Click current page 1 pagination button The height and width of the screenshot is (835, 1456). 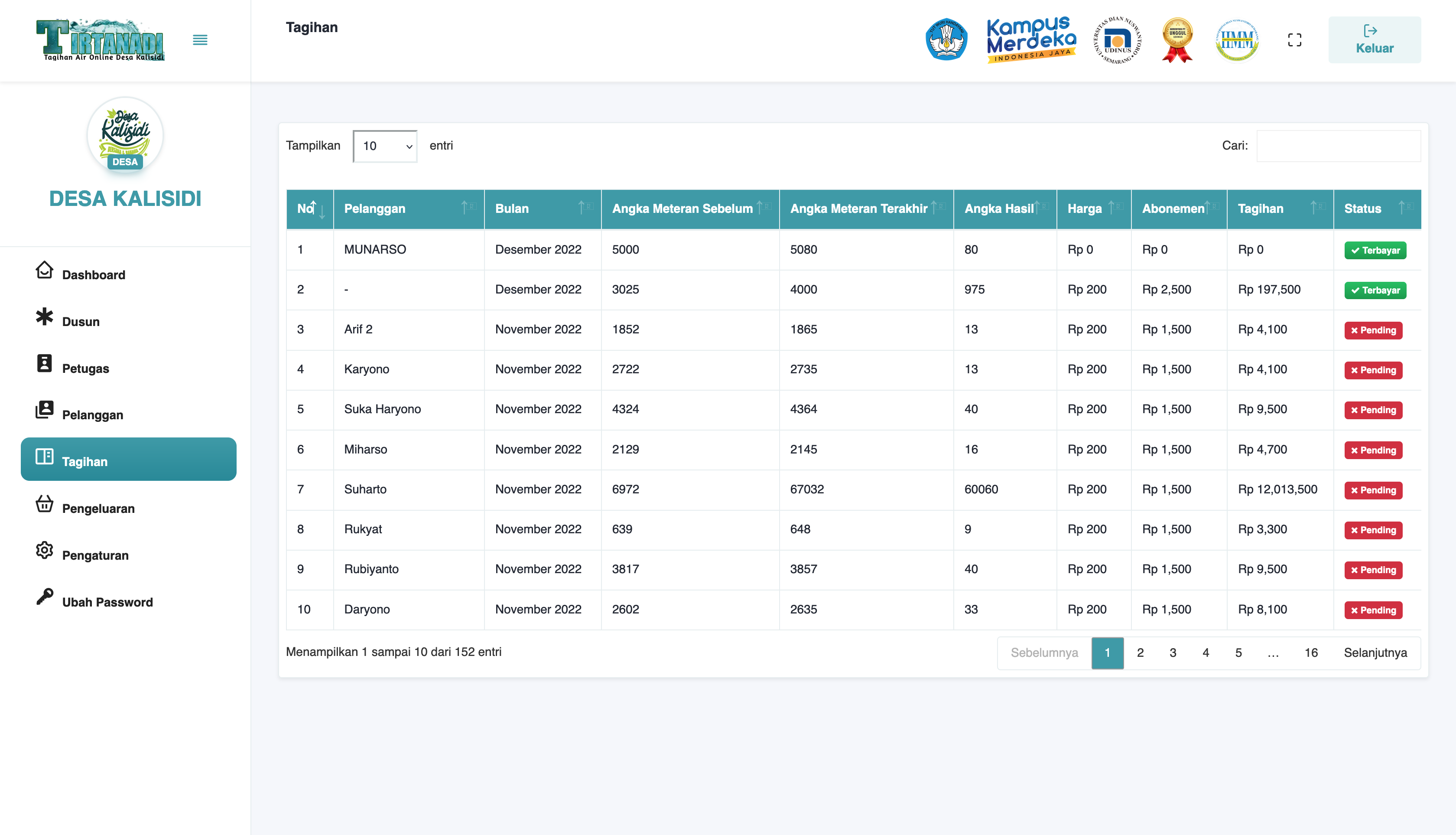[1107, 652]
